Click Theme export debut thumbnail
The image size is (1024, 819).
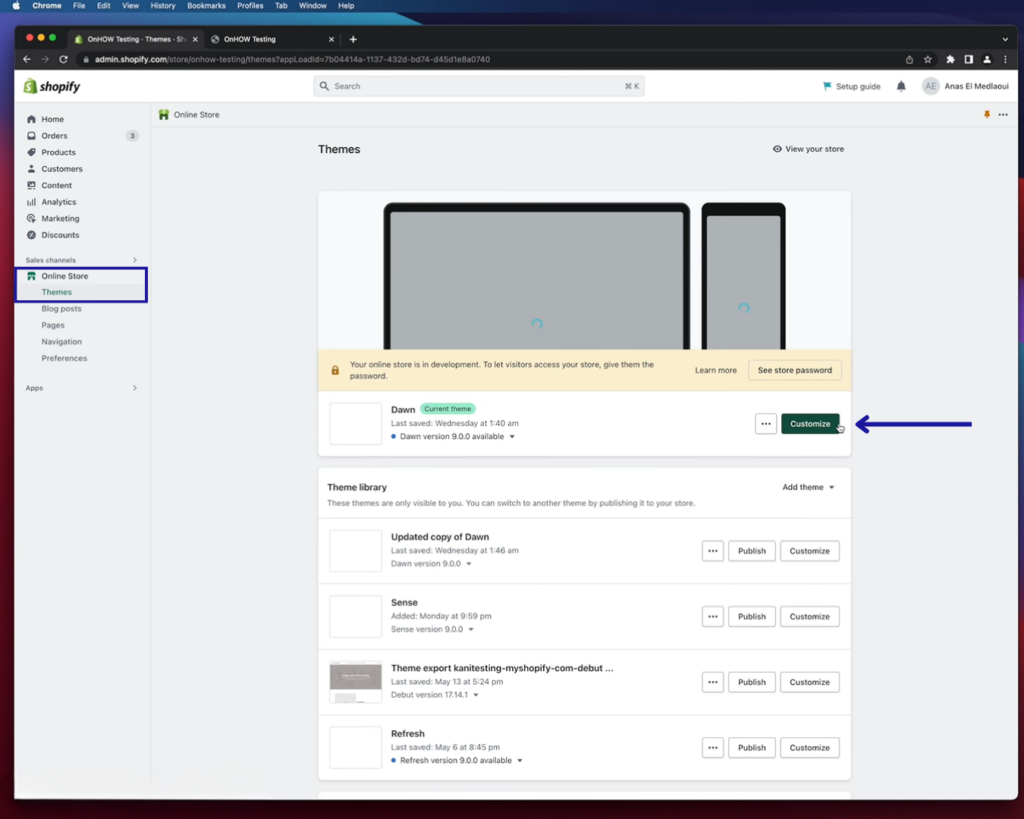click(x=355, y=682)
